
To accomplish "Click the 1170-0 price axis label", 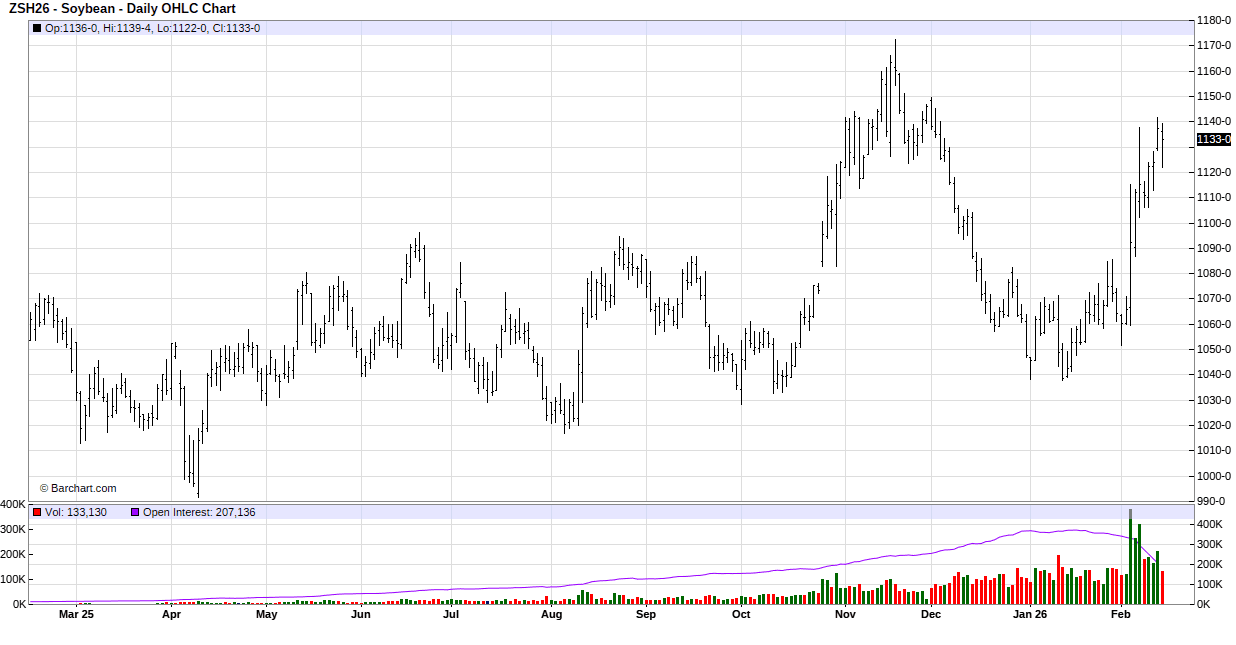I will (x=1214, y=46).
